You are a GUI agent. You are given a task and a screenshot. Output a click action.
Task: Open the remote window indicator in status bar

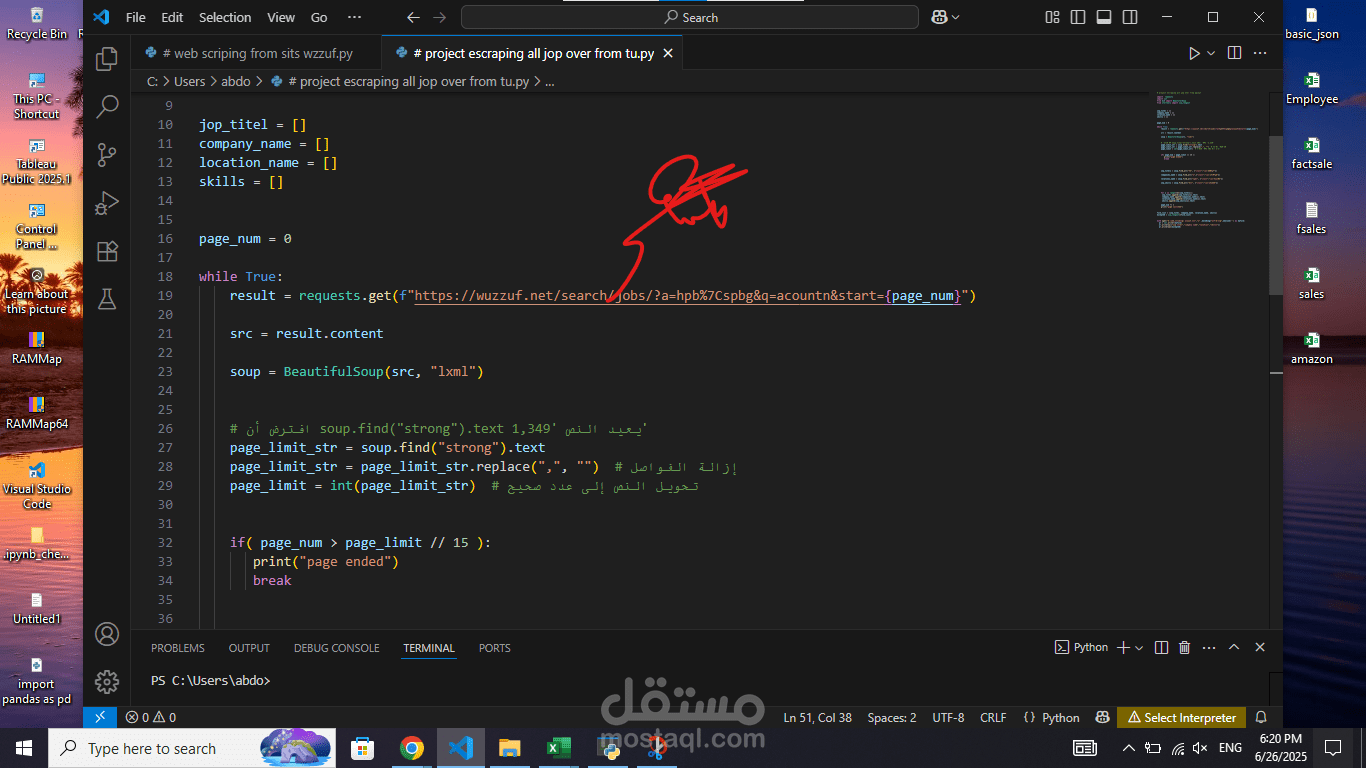[99, 717]
